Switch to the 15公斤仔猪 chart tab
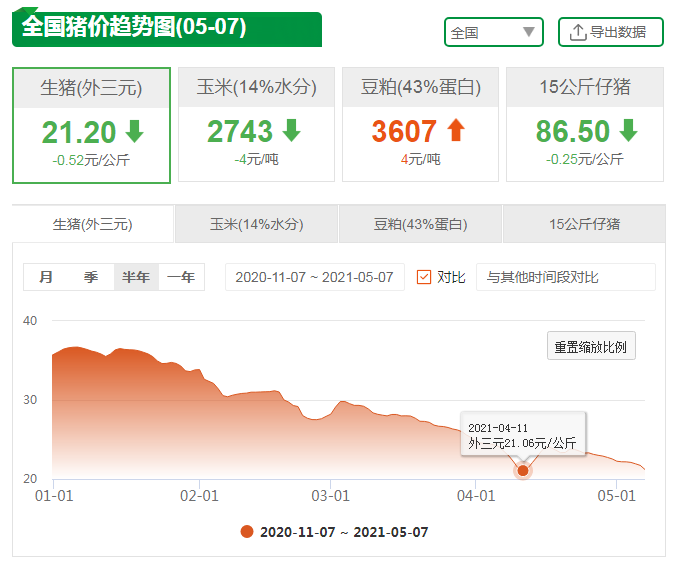674x569 pixels. click(x=585, y=224)
